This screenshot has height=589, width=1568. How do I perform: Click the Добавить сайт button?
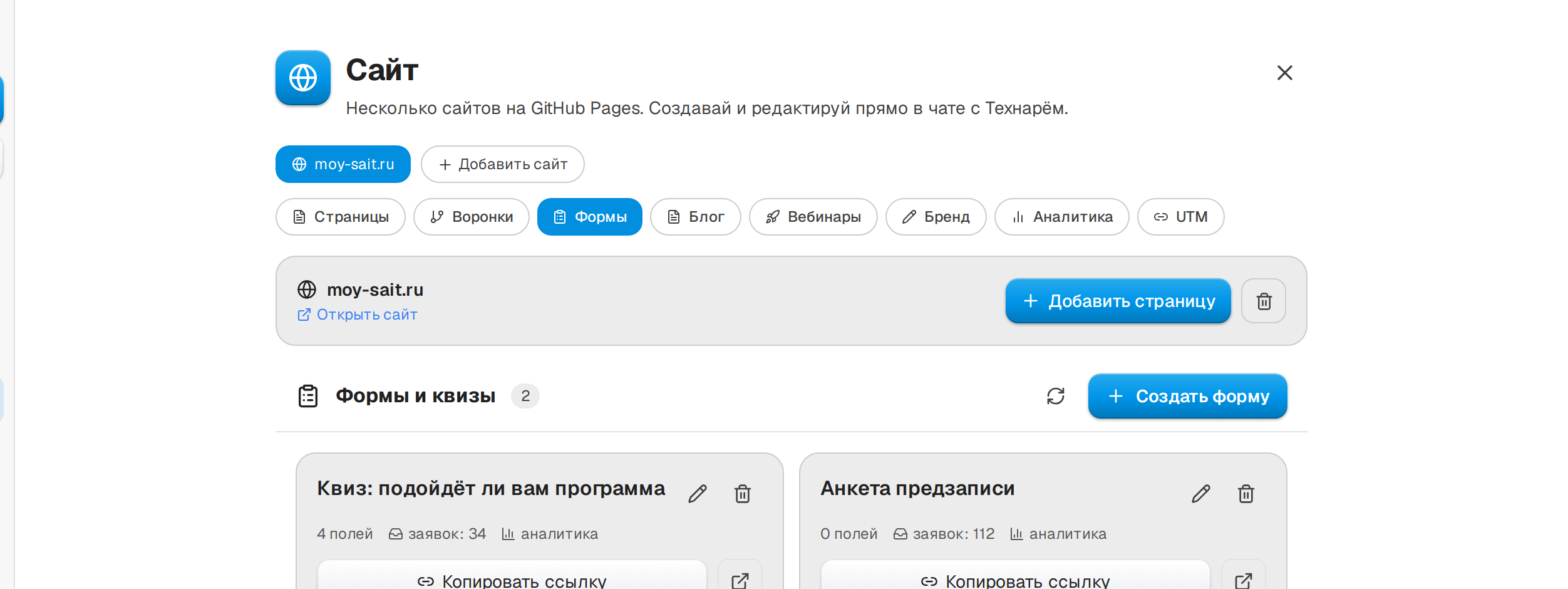503,164
